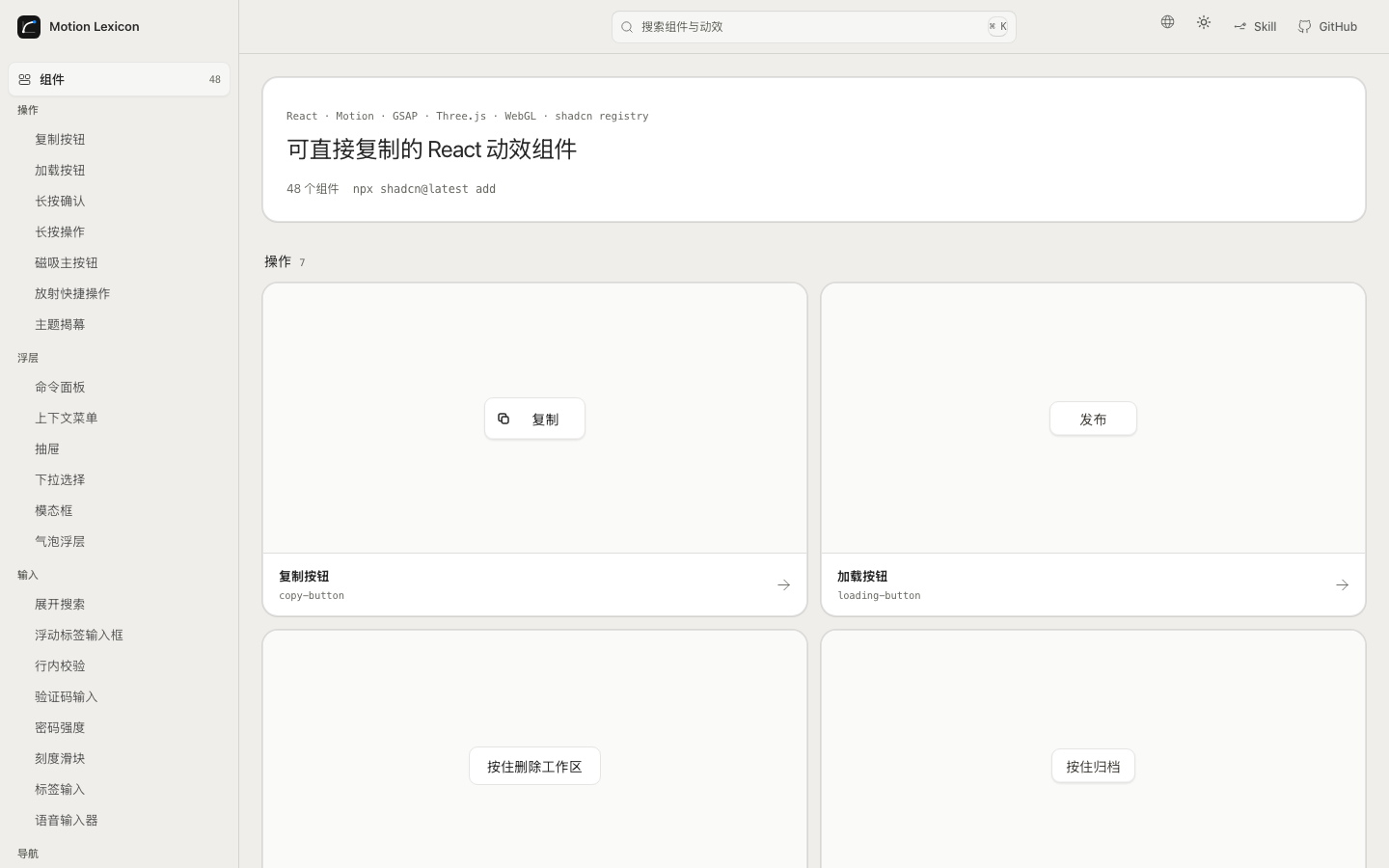Click the 发布 demo button
This screenshot has width=1389, height=868.
(x=1093, y=420)
